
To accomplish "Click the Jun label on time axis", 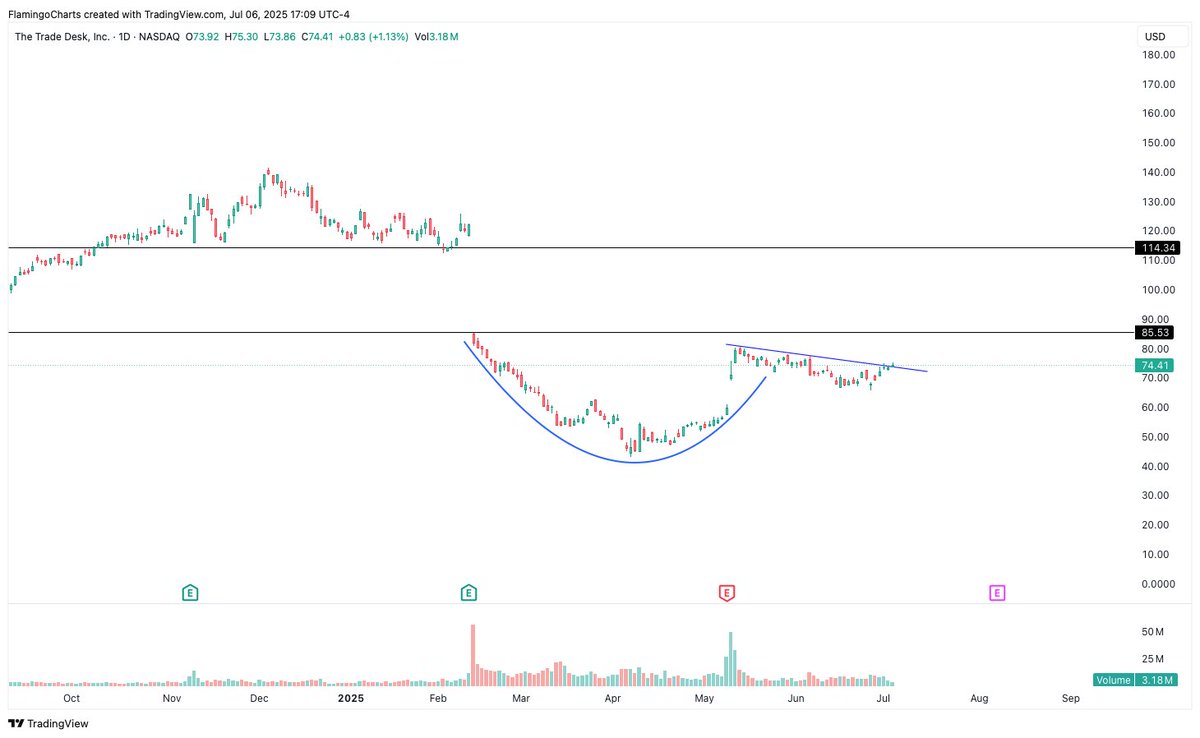I will coord(797,698).
